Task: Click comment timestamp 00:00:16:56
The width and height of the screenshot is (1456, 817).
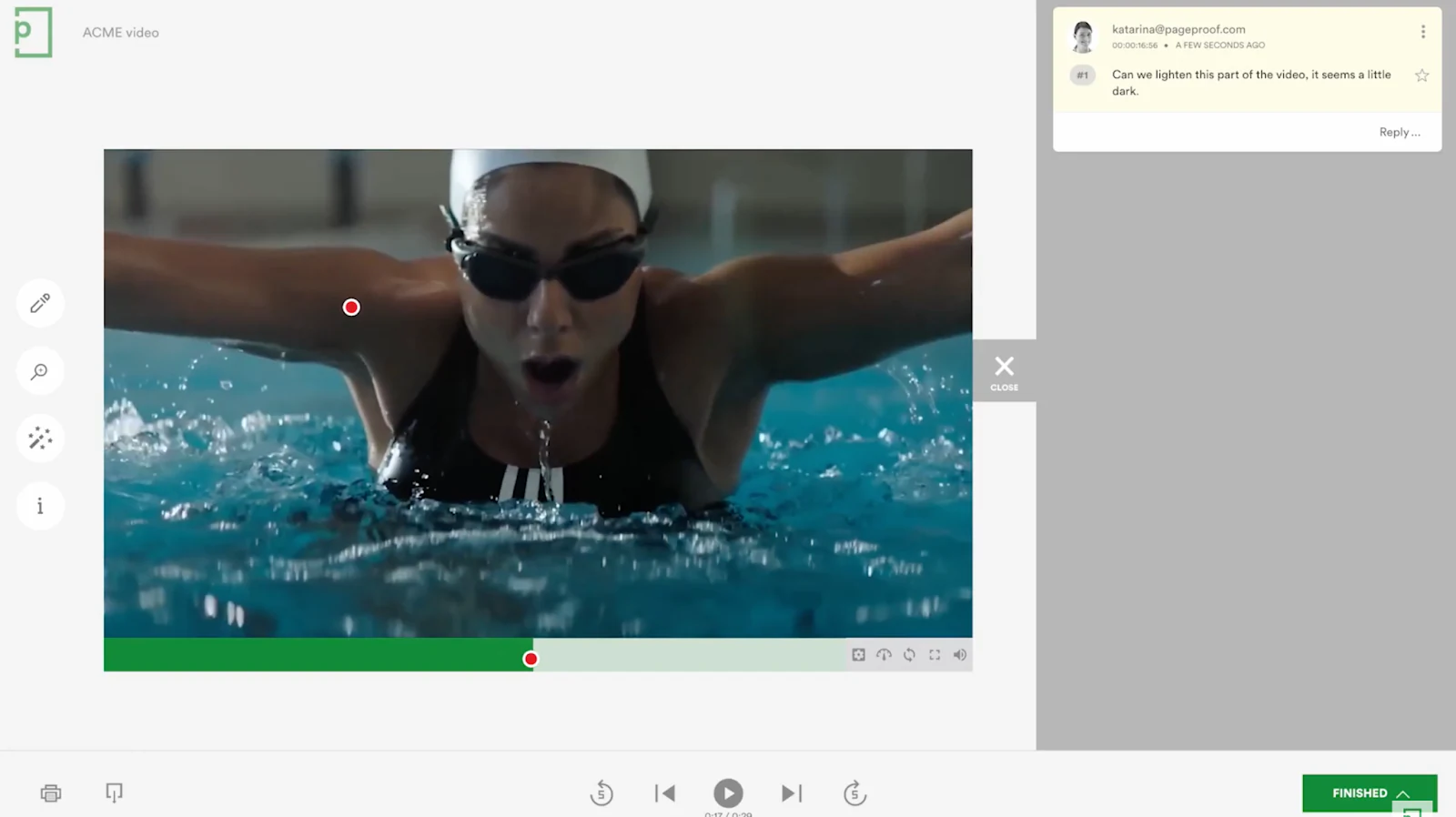Action: (x=1135, y=45)
